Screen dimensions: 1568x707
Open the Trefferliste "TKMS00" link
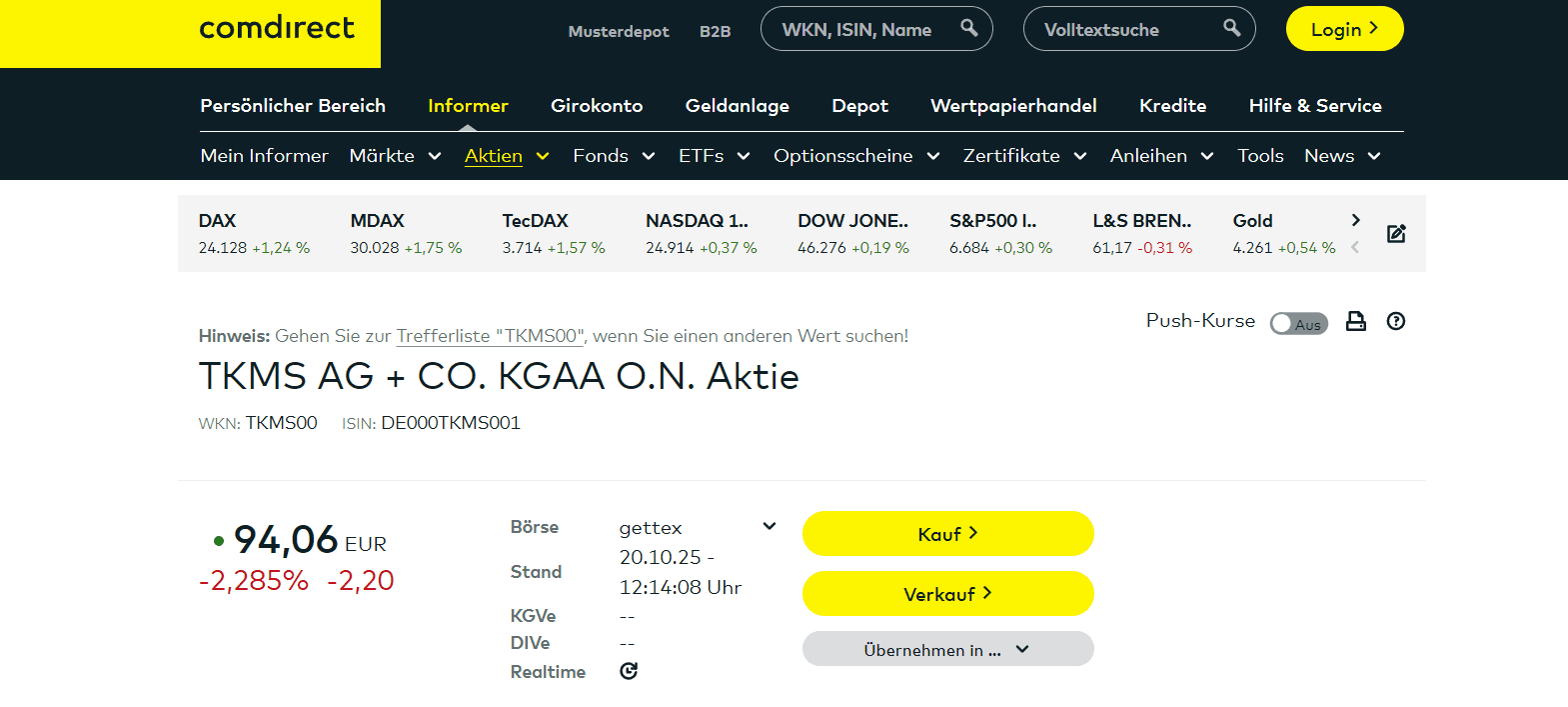[x=491, y=336]
